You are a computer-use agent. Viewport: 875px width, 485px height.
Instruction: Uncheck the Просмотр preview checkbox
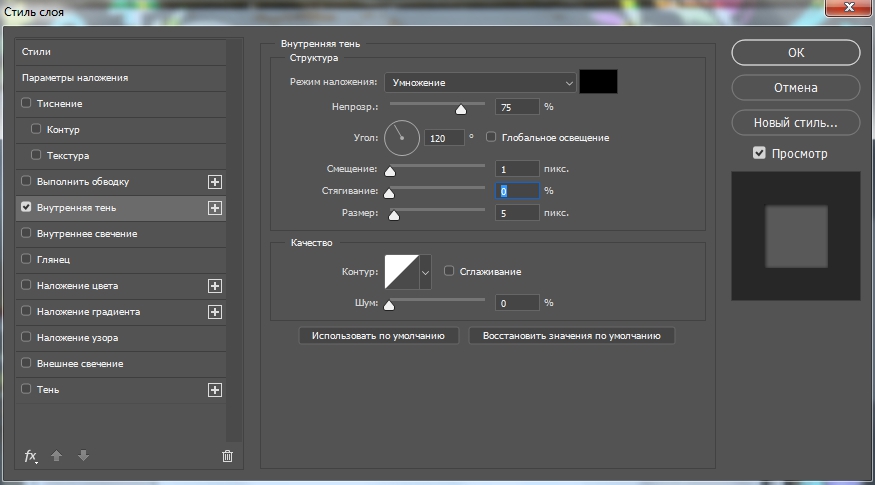759,153
